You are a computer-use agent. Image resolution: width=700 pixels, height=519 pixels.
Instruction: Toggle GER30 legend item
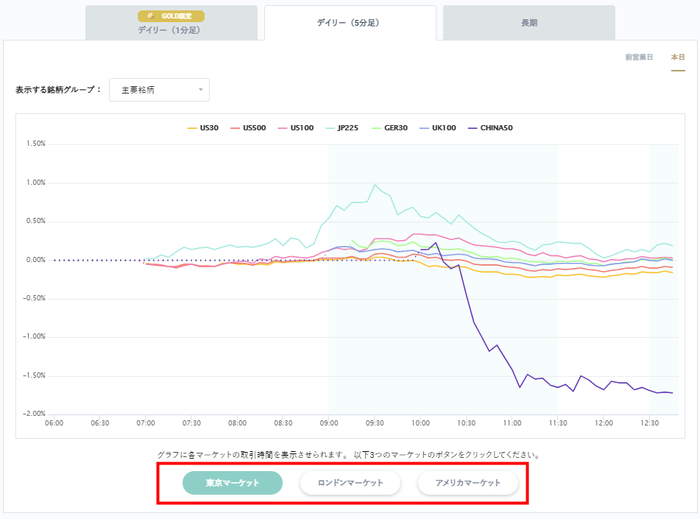tap(390, 128)
